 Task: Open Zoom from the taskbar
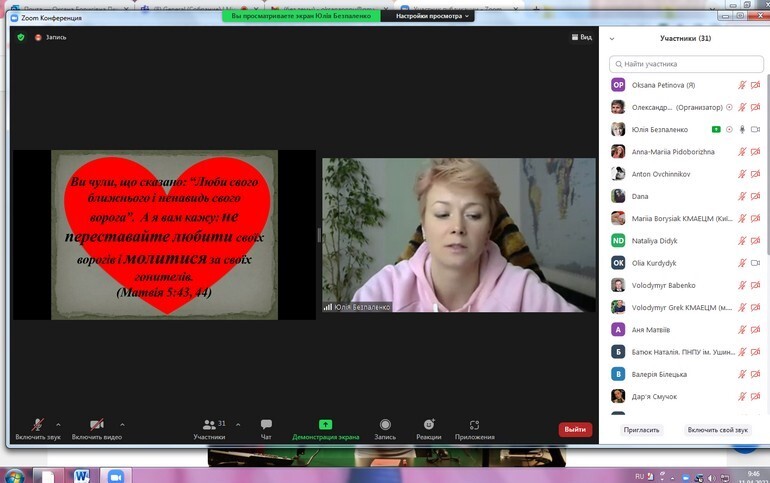pyautogui.click(x=116, y=476)
